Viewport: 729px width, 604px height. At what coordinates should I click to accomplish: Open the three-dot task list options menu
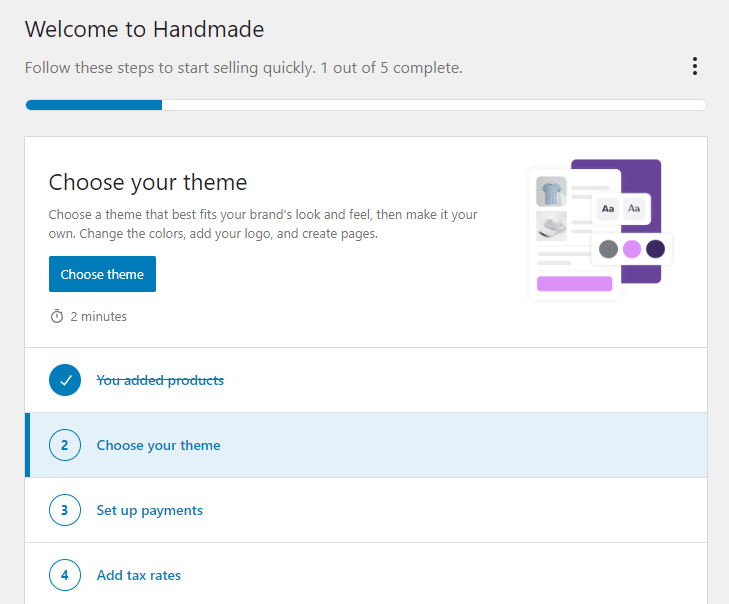(x=695, y=66)
